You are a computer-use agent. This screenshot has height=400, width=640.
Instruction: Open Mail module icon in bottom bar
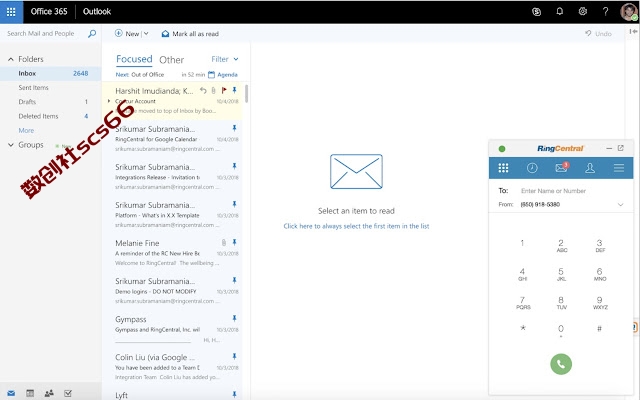pyautogui.click(x=11, y=393)
